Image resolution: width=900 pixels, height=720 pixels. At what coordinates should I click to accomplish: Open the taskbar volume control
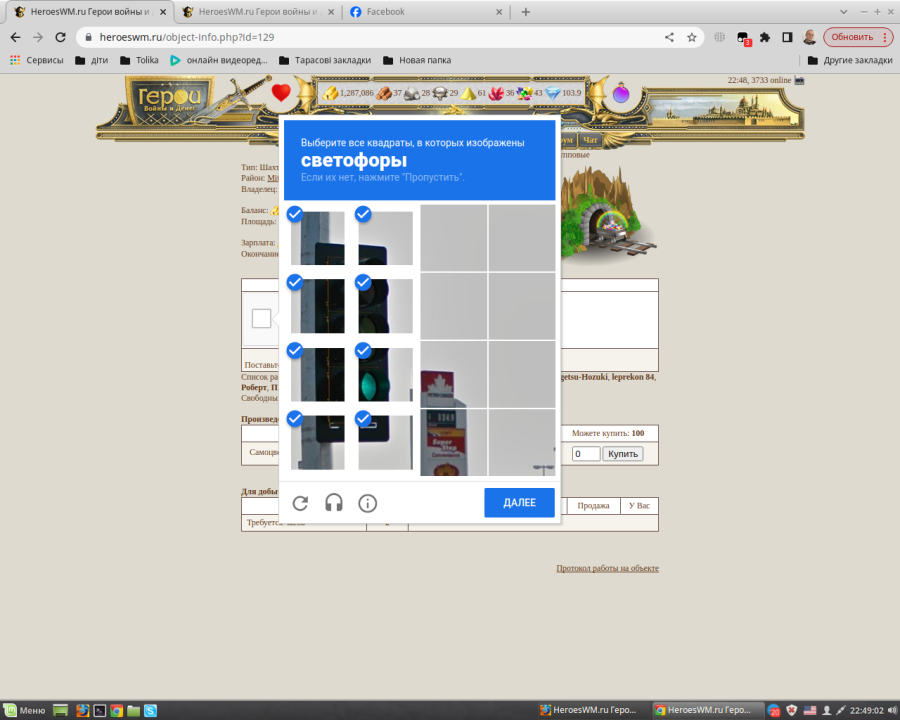tap(893, 710)
